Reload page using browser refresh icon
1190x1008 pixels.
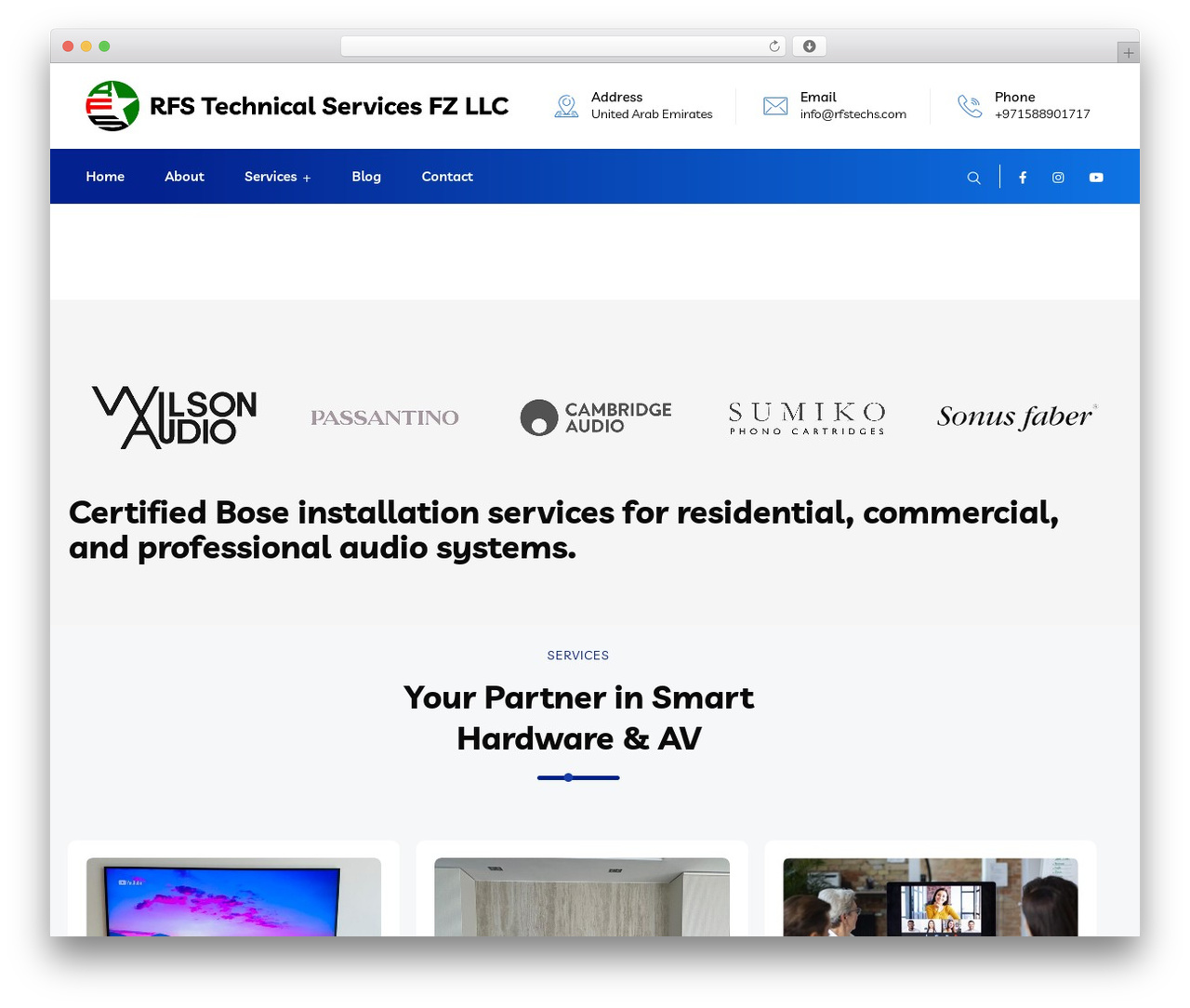point(774,46)
